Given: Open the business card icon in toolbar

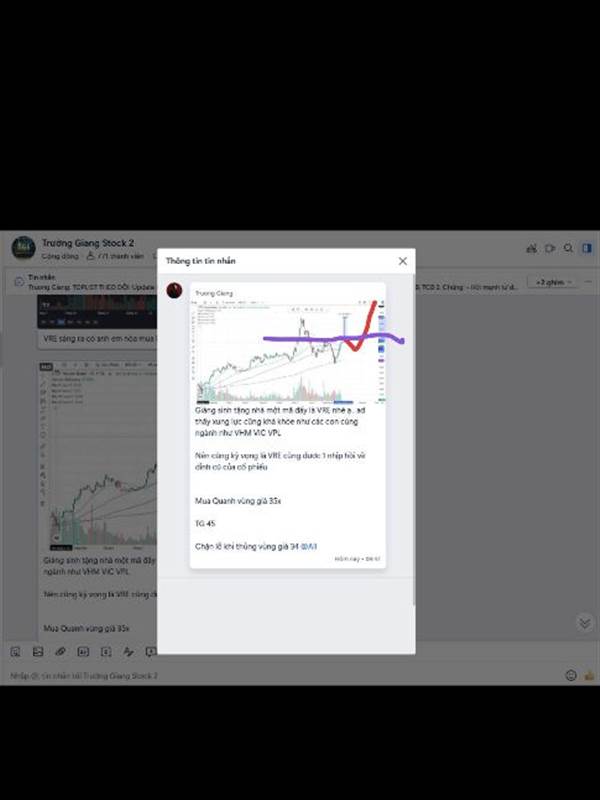Looking at the screenshot, I should [x=83, y=652].
